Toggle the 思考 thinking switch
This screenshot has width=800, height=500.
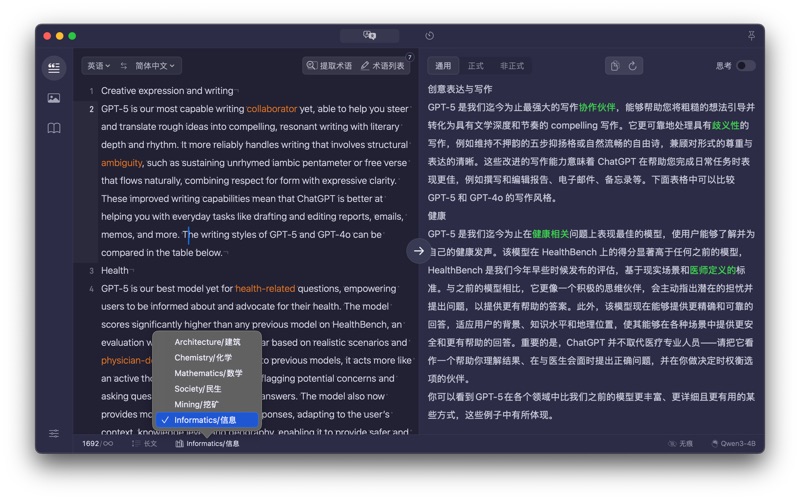click(745, 66)
